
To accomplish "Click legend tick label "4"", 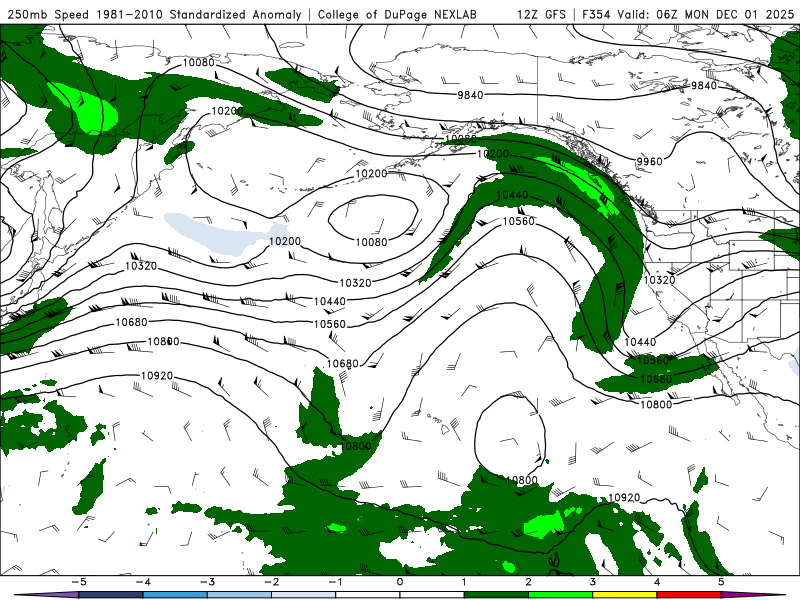I will tap(657, 582).
